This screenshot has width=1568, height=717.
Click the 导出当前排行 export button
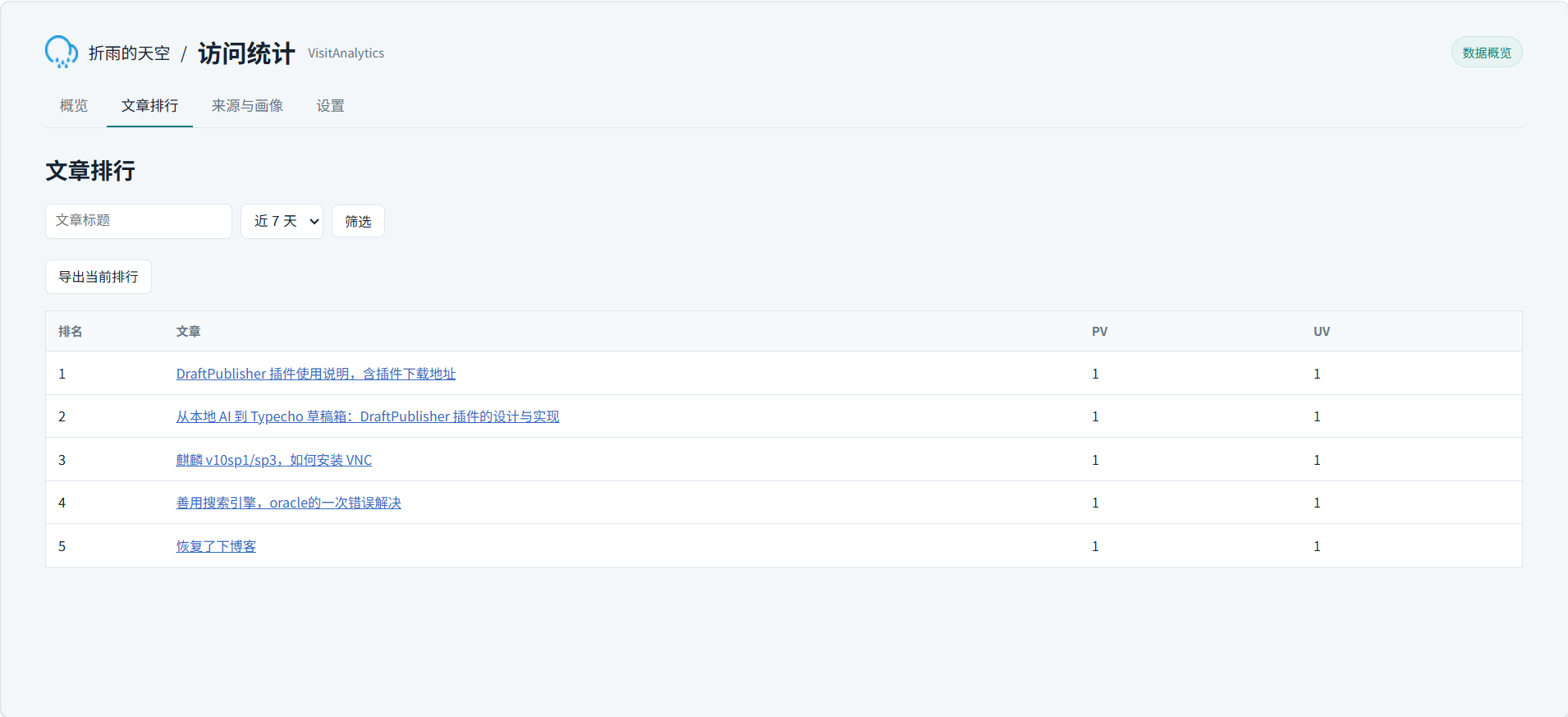99,277
